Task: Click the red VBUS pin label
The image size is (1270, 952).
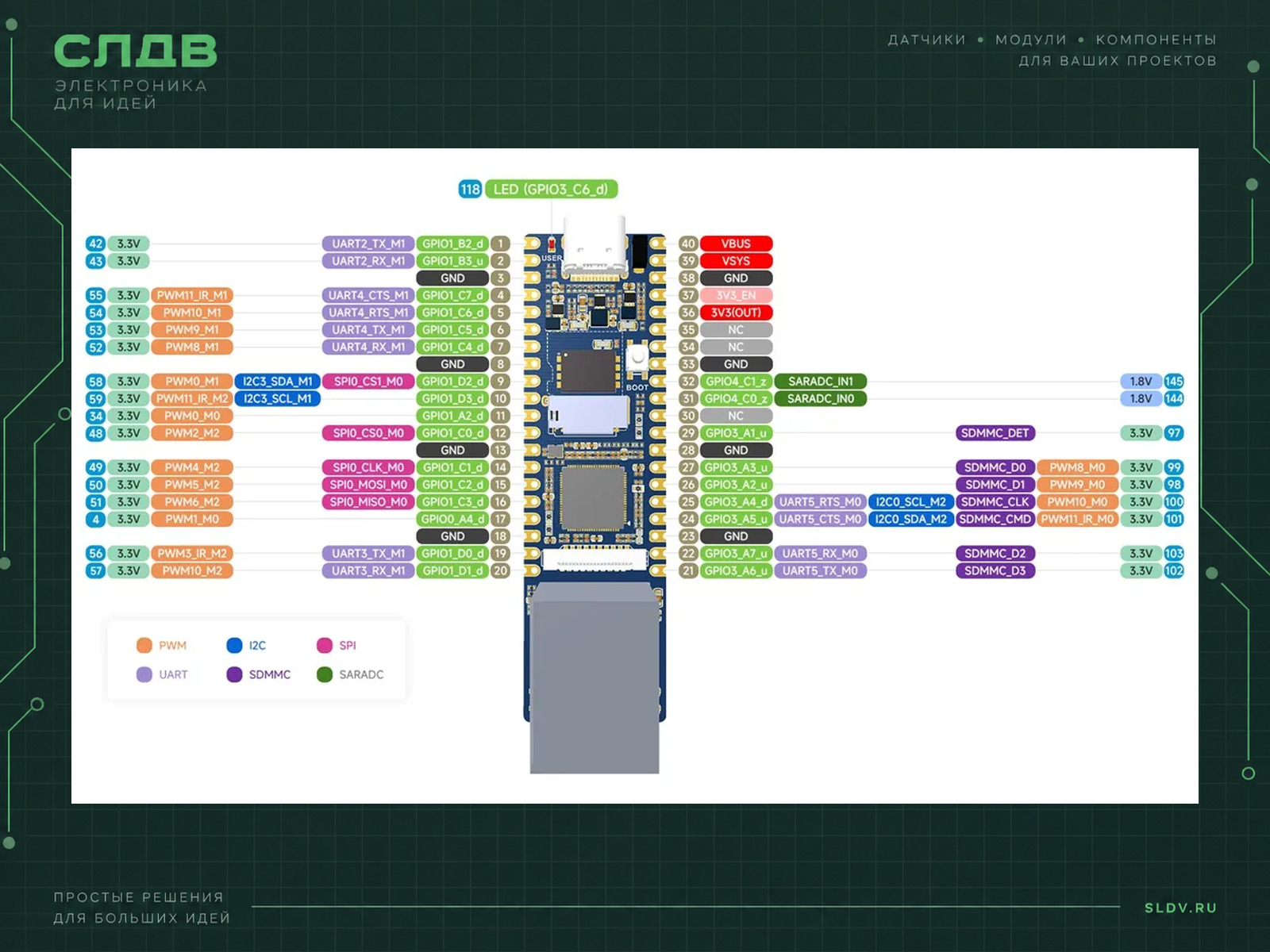Action: pos(736,244)
